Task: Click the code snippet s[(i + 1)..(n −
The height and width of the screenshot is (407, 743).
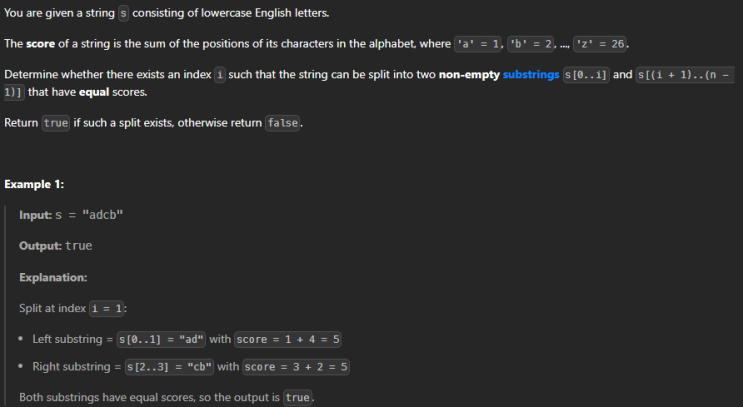Action: coord(685,75)
